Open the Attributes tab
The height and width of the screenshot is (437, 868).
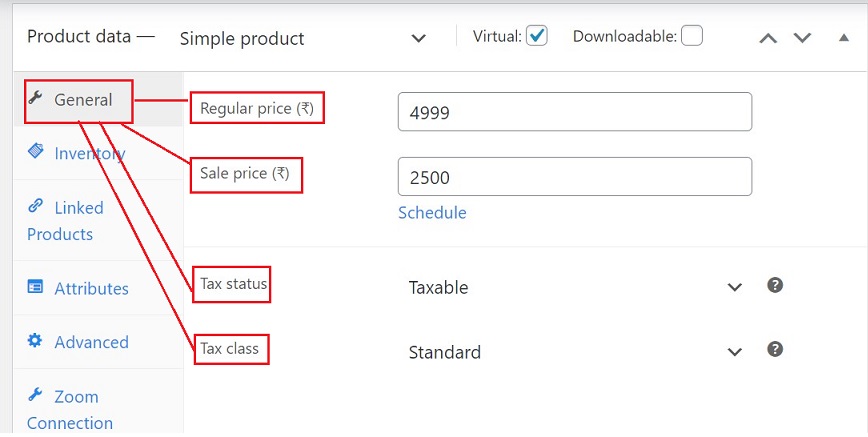pyautogui.click(x=91, y=288)
